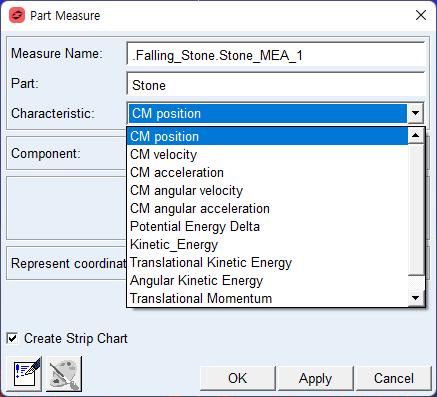437x397 pixels.
Task: Click the Cancel button
Action: click(394, 378)
